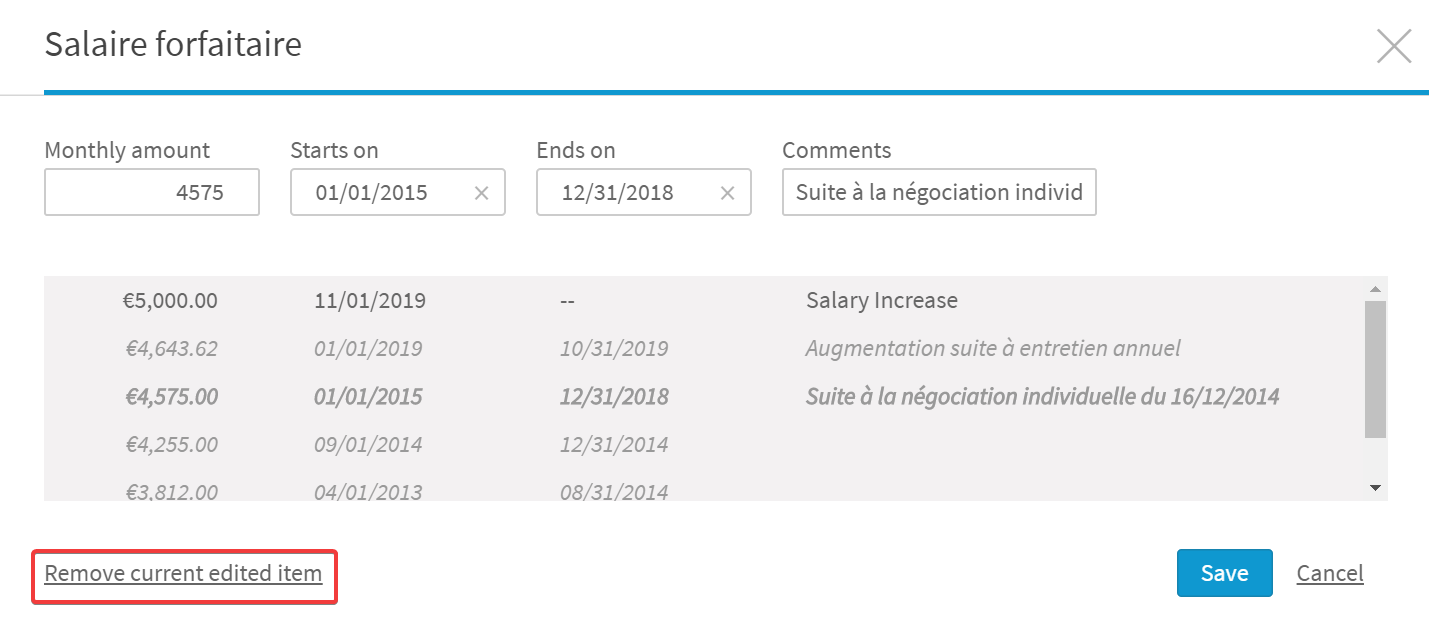Clear the Starts on date
The height and width of the screenshot is (617, 1429).
481,193
